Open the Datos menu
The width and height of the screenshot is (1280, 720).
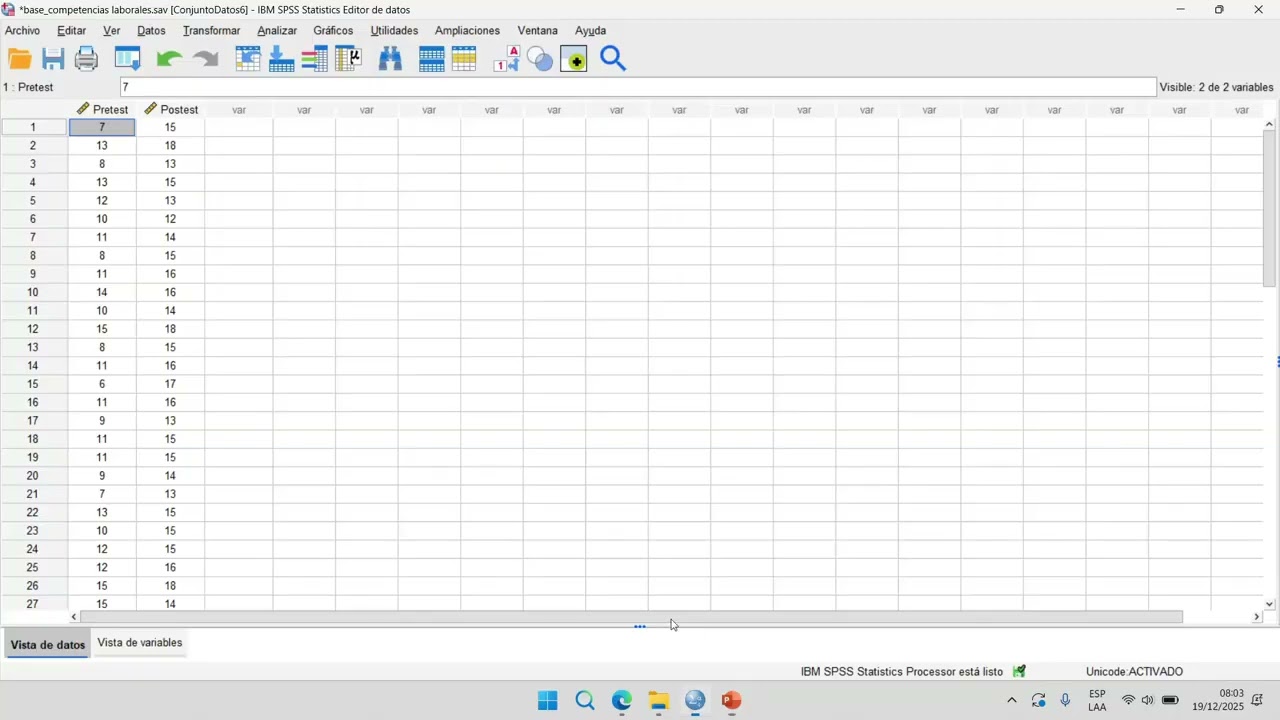tap(151, 30)
